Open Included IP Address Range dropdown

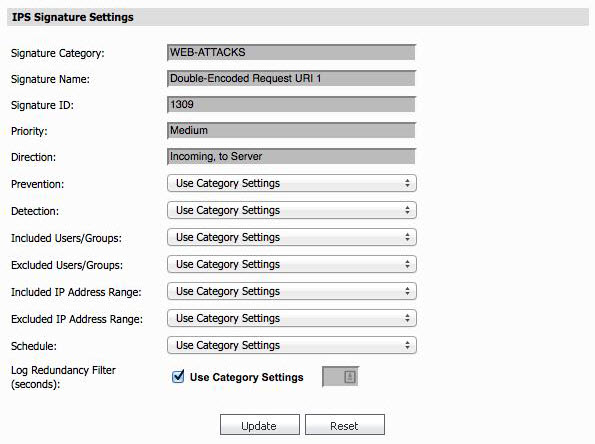tap(291, 291)
